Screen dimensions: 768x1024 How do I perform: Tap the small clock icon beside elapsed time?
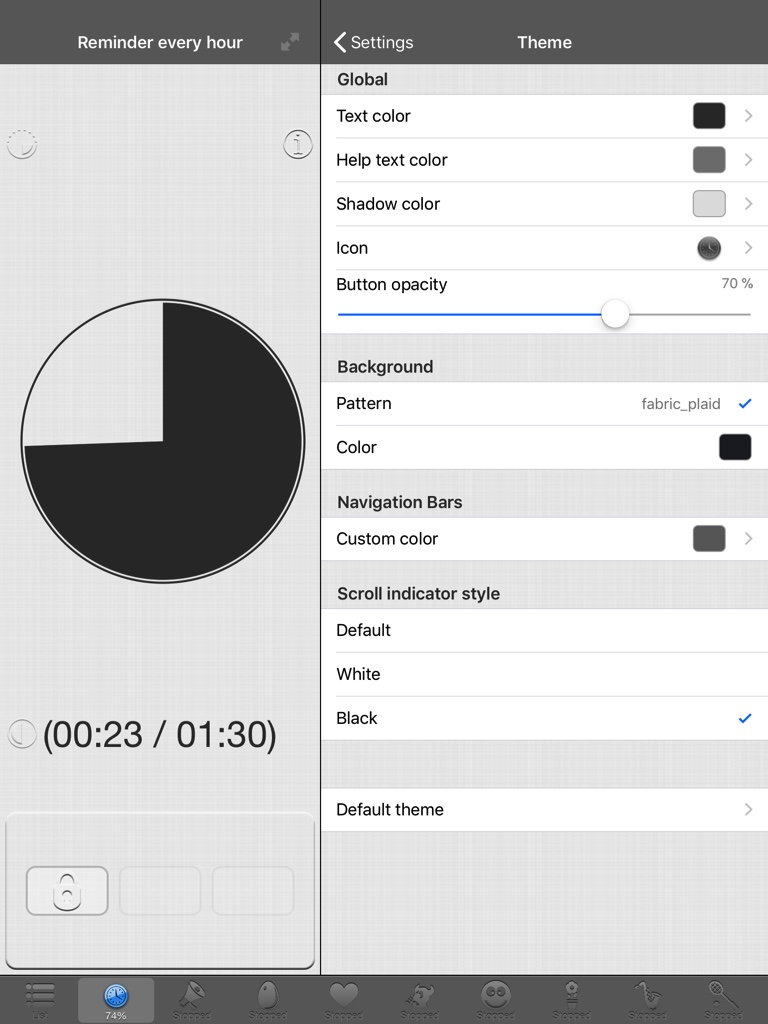(x=22, y=734)
